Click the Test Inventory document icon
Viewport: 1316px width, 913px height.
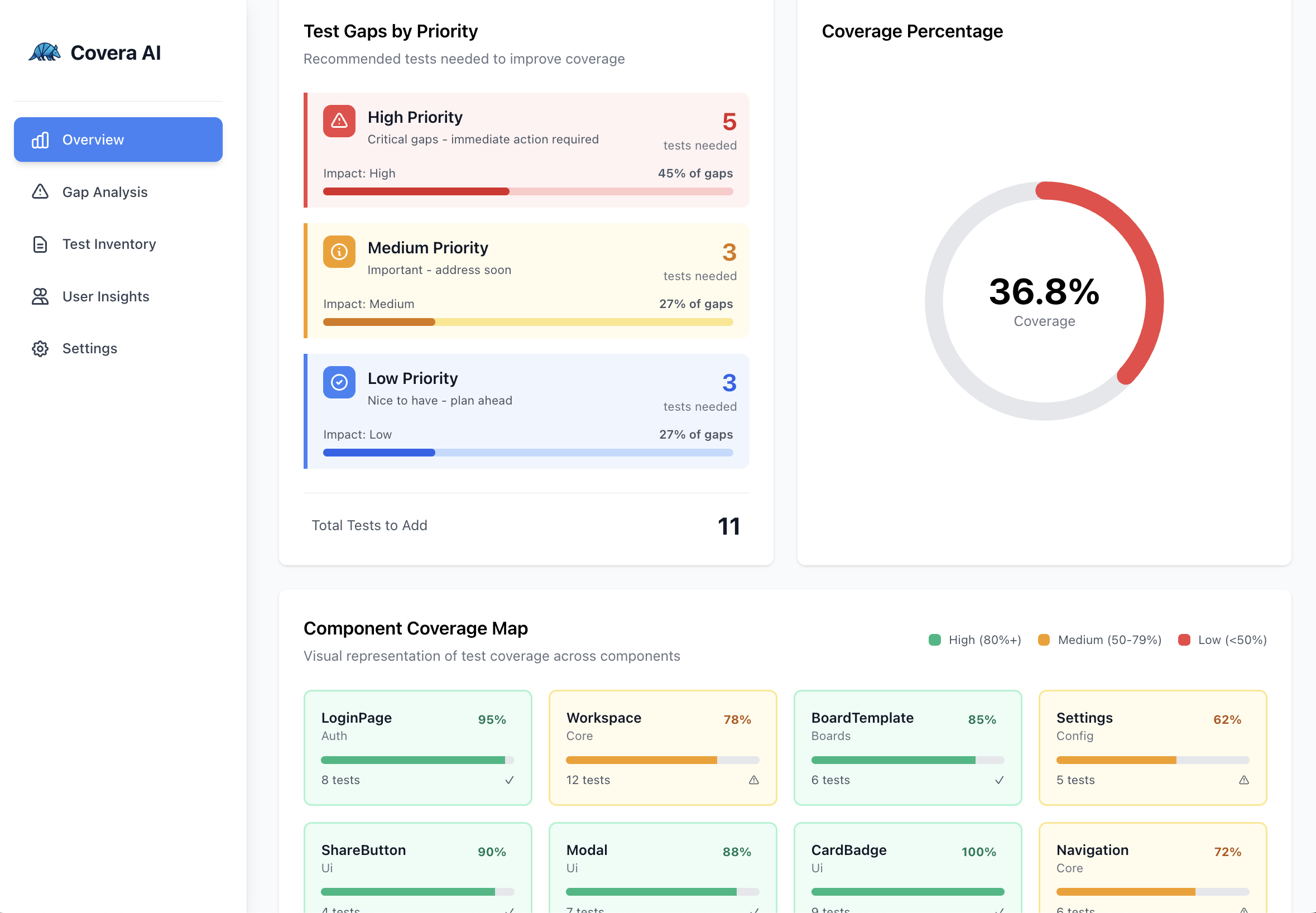click(40, 244)
